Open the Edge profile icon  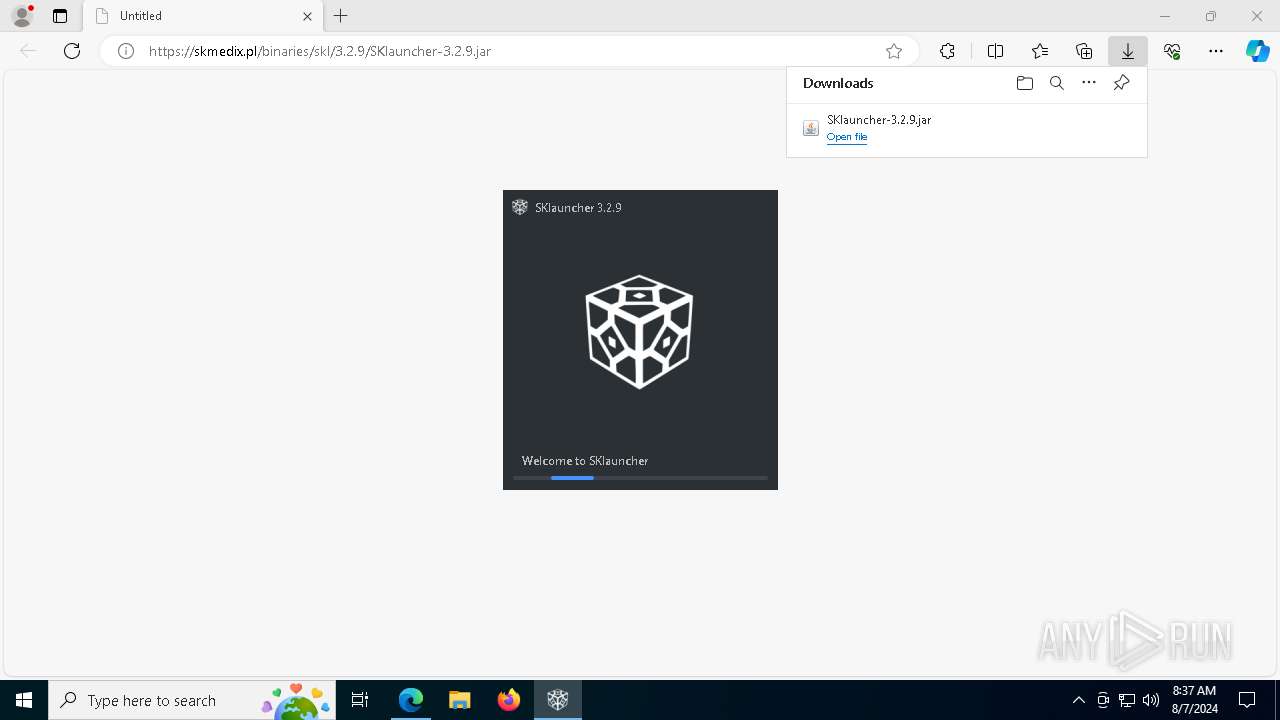[x=22, y=16]
